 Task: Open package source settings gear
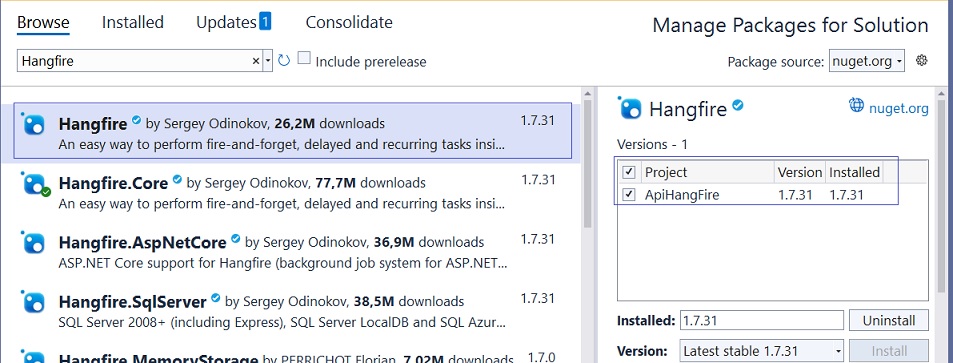921,60
